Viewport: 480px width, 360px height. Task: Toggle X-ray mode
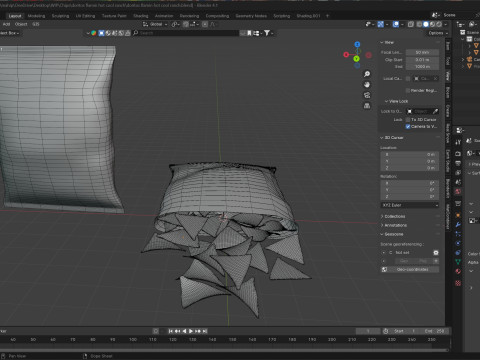(x=411, y=24)
